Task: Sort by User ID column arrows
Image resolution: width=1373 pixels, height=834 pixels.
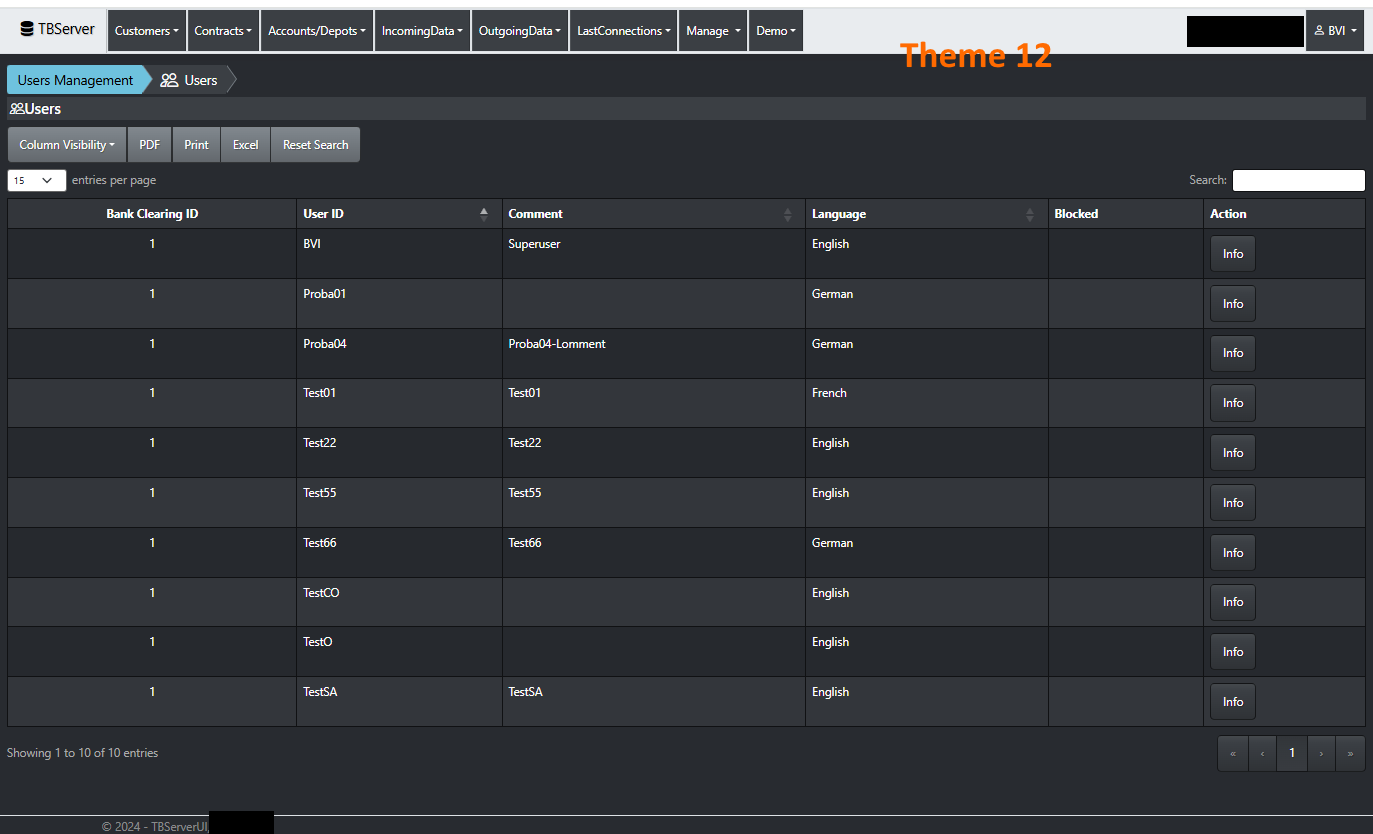Action: click(484, 214)
